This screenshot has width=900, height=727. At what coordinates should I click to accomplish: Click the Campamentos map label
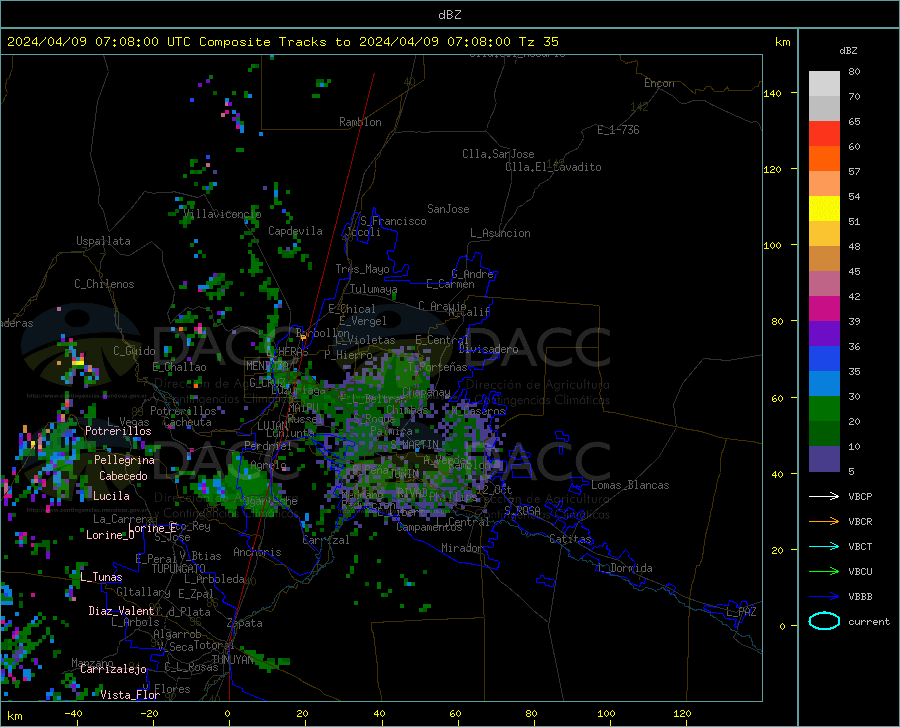429,527
